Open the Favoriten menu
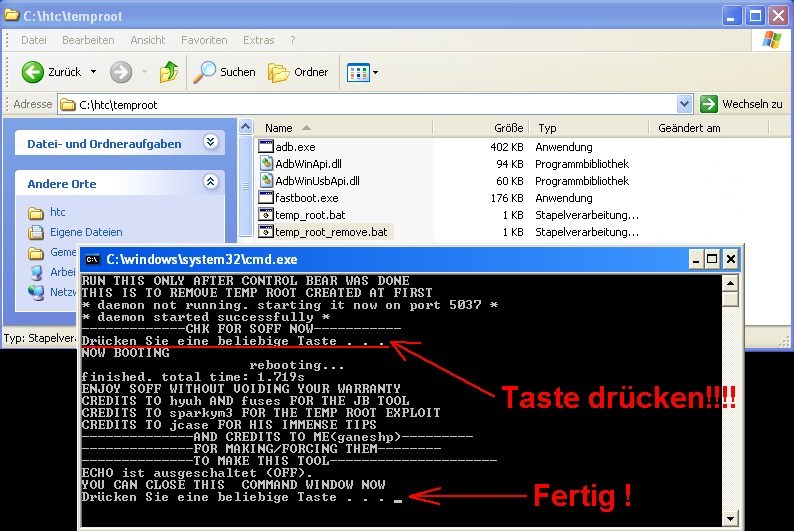794x531 pixels. coord(204,40)
